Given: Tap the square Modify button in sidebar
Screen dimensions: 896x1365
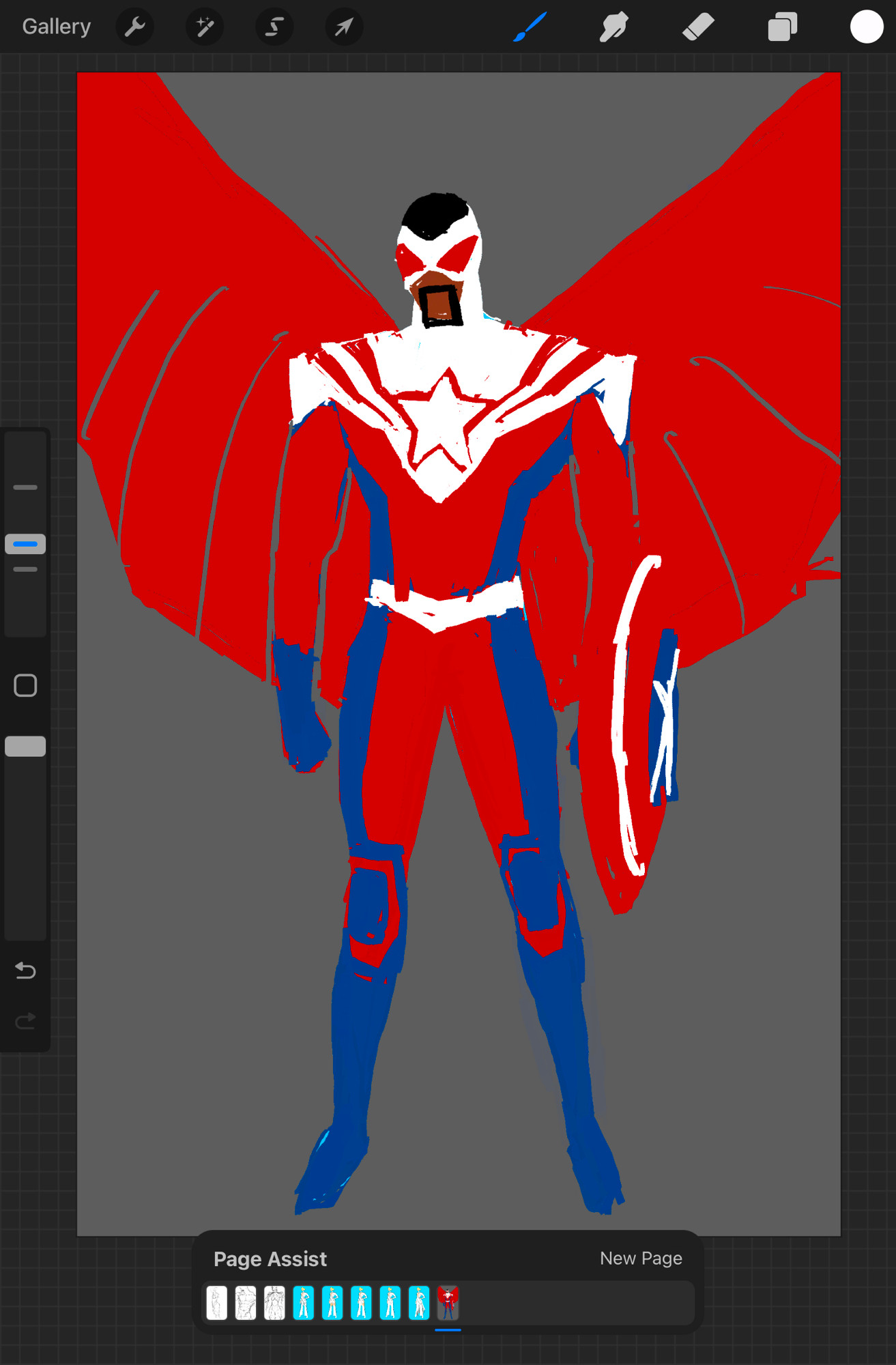Looking at the screenshot, I should click(x=25, y=685).
